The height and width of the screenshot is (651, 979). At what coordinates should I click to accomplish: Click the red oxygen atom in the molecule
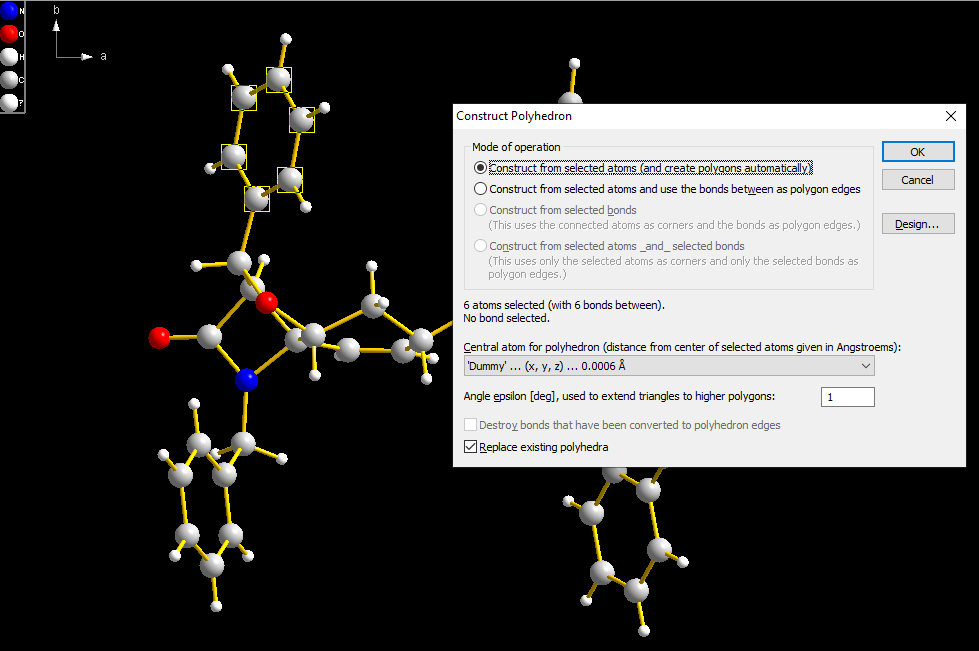point(158,340)
